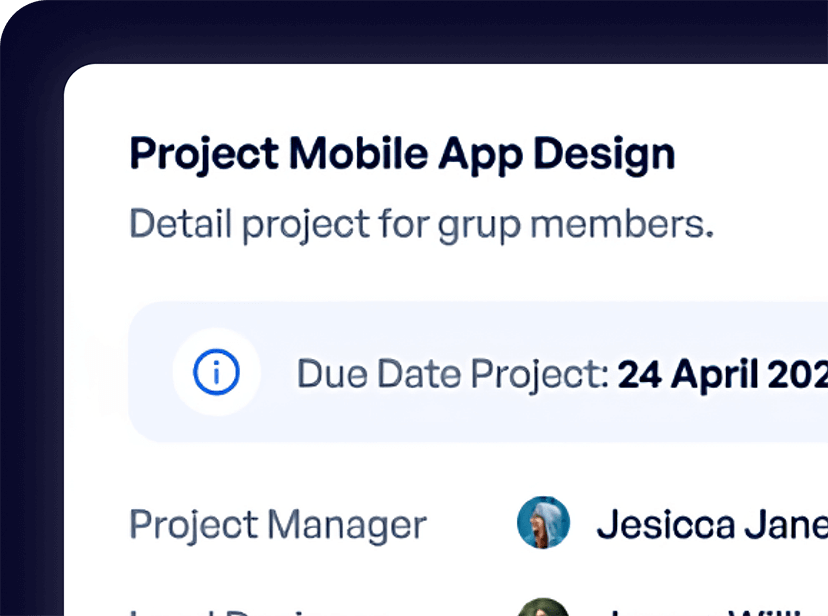Open Jesicca Jane's profile avatar
This screenshot has height=616, width=828.
click(x=543, y=523)
